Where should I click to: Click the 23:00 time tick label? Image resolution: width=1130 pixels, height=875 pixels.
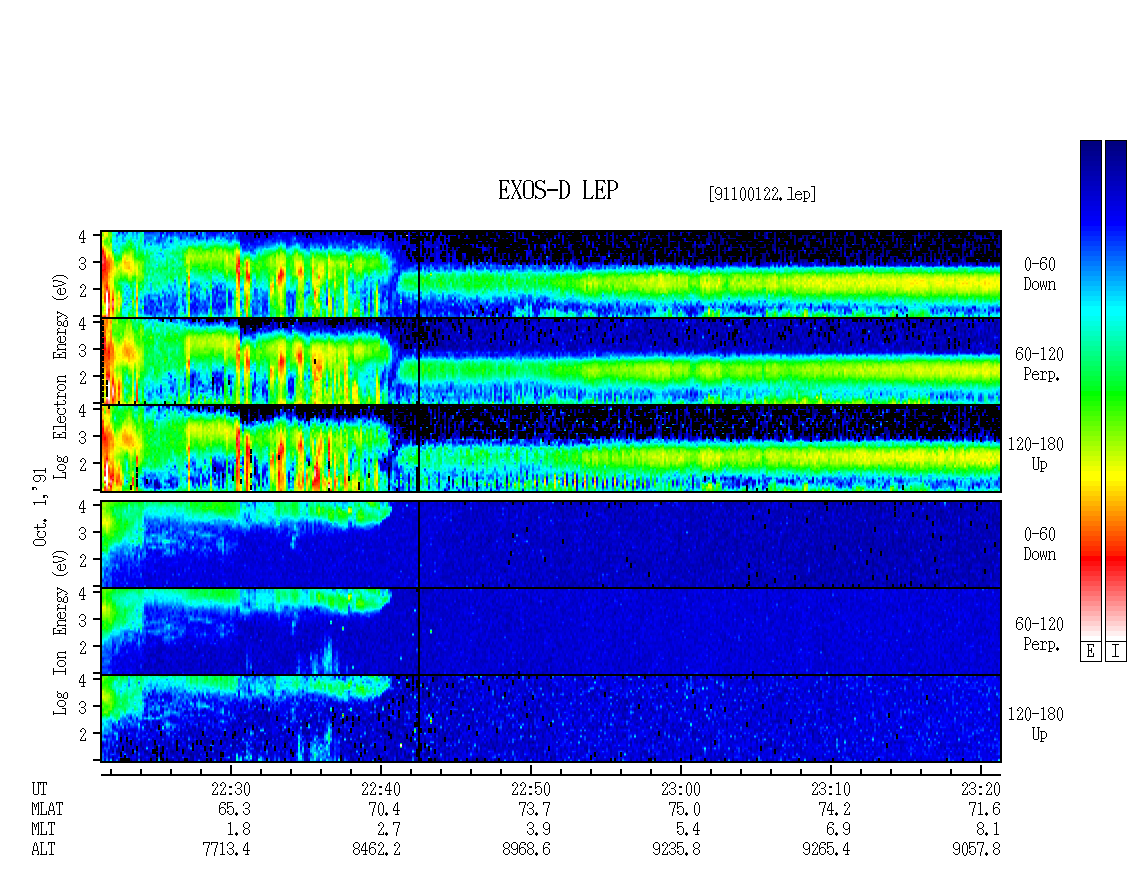680,789
